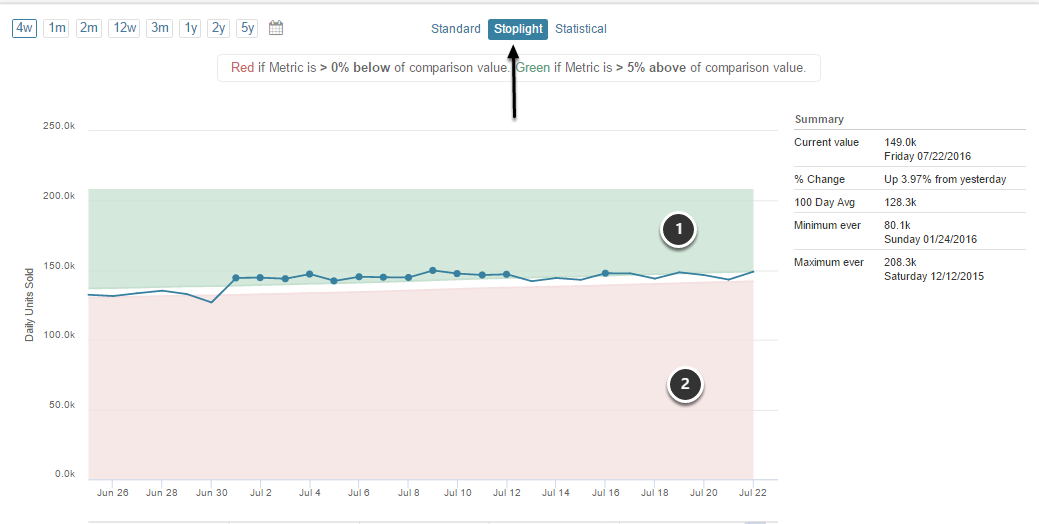Click the Jul 9 peak data point
Image resolution: width=1039 pixels, height=524 pixels.
pos(433,270)
